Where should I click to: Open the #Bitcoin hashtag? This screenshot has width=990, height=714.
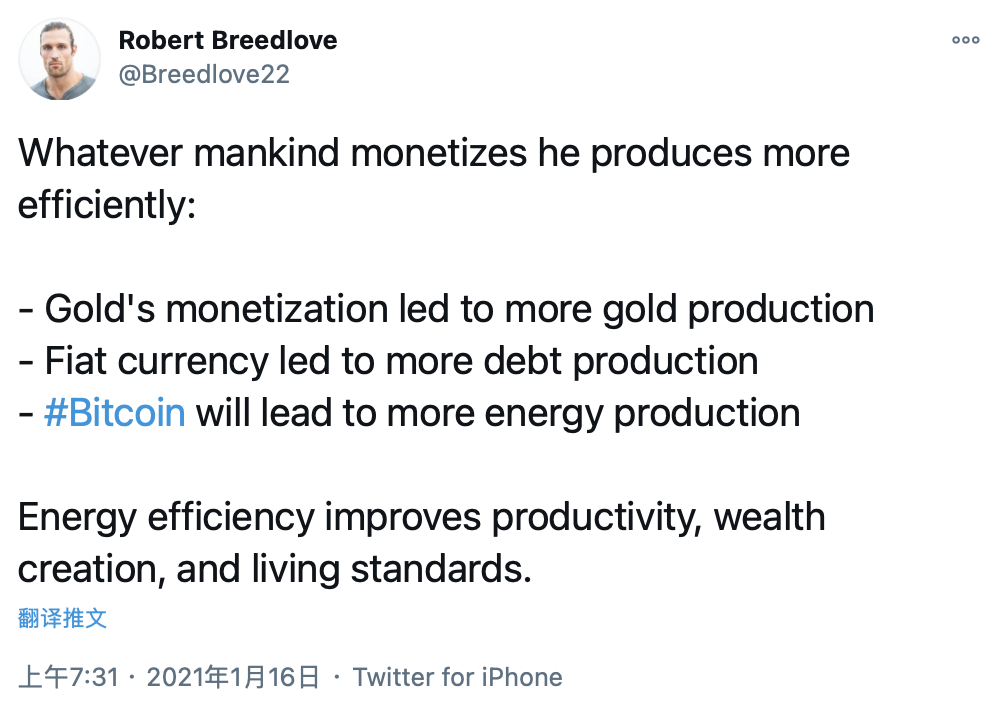coord(115,413)
